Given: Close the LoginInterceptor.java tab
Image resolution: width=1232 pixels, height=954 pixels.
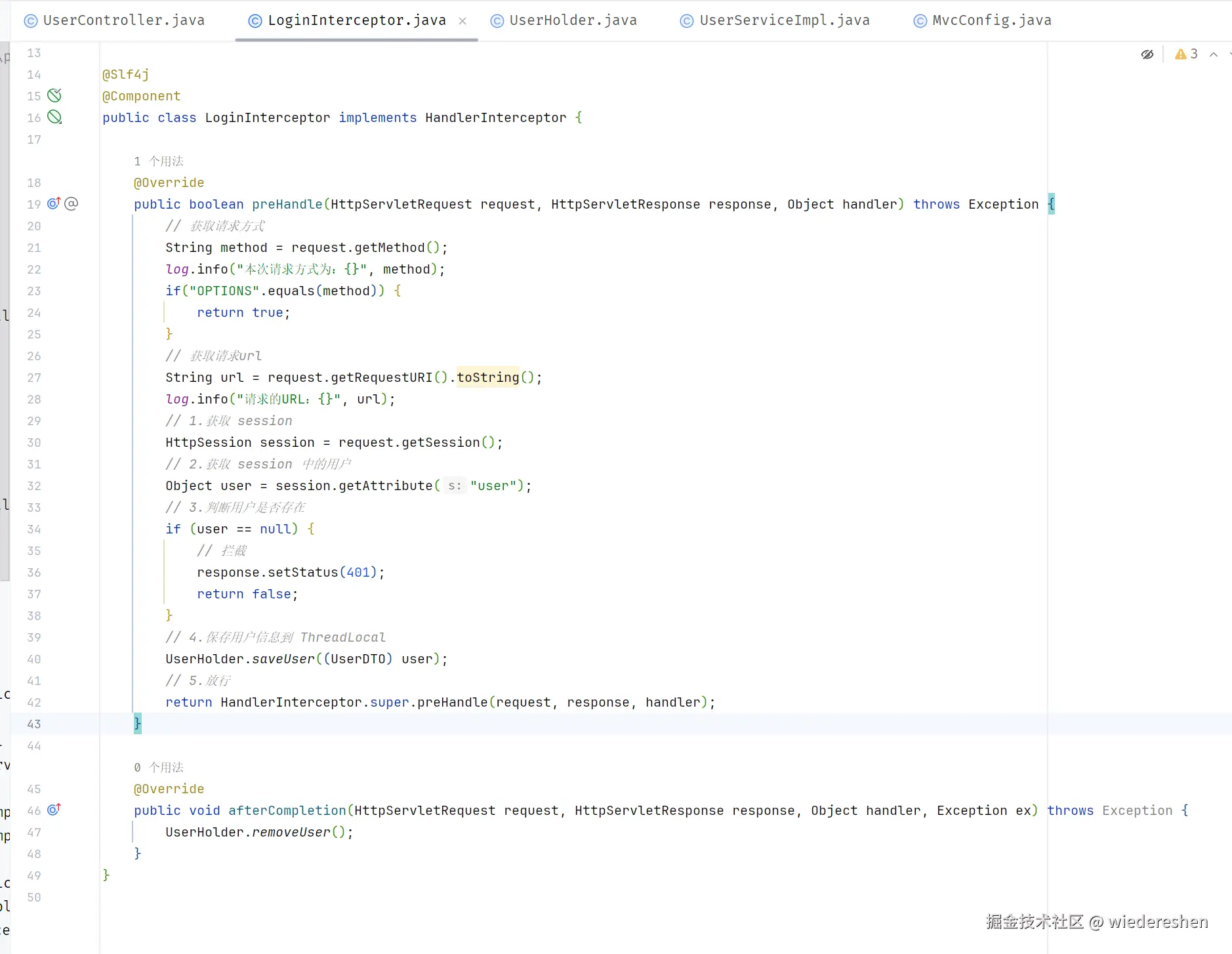Looking at the screenshot, I should click(x=462, y=21).
